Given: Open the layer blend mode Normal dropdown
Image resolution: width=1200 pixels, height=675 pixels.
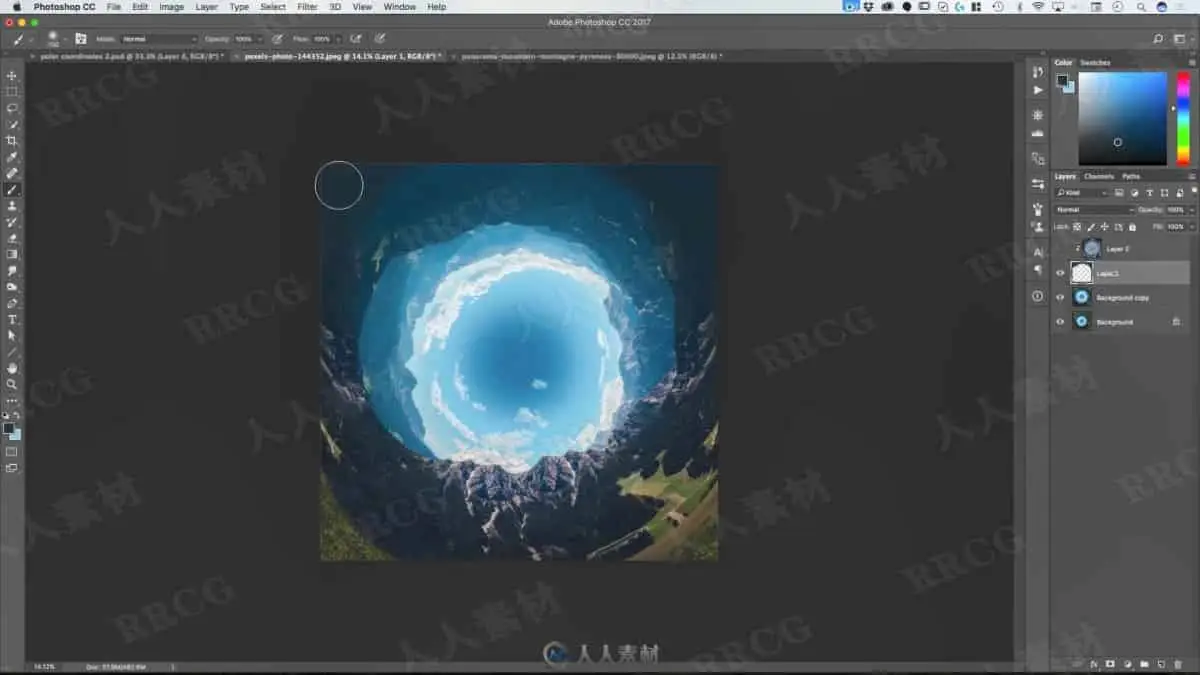Looking at the screenshot, I should (1095, 210).
